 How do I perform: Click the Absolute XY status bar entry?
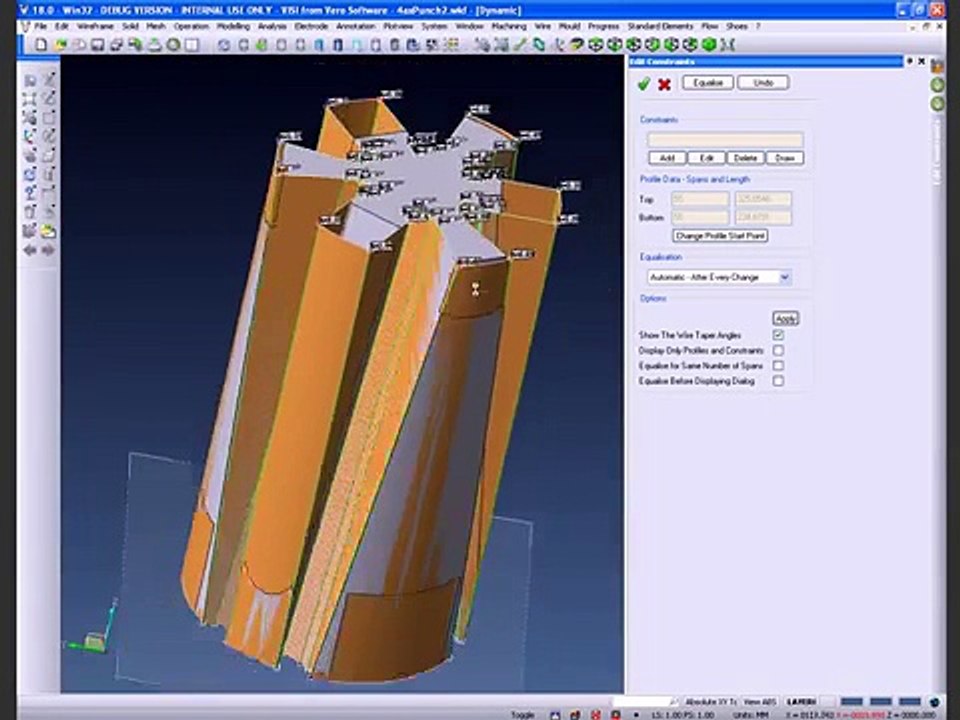point(710,702)
